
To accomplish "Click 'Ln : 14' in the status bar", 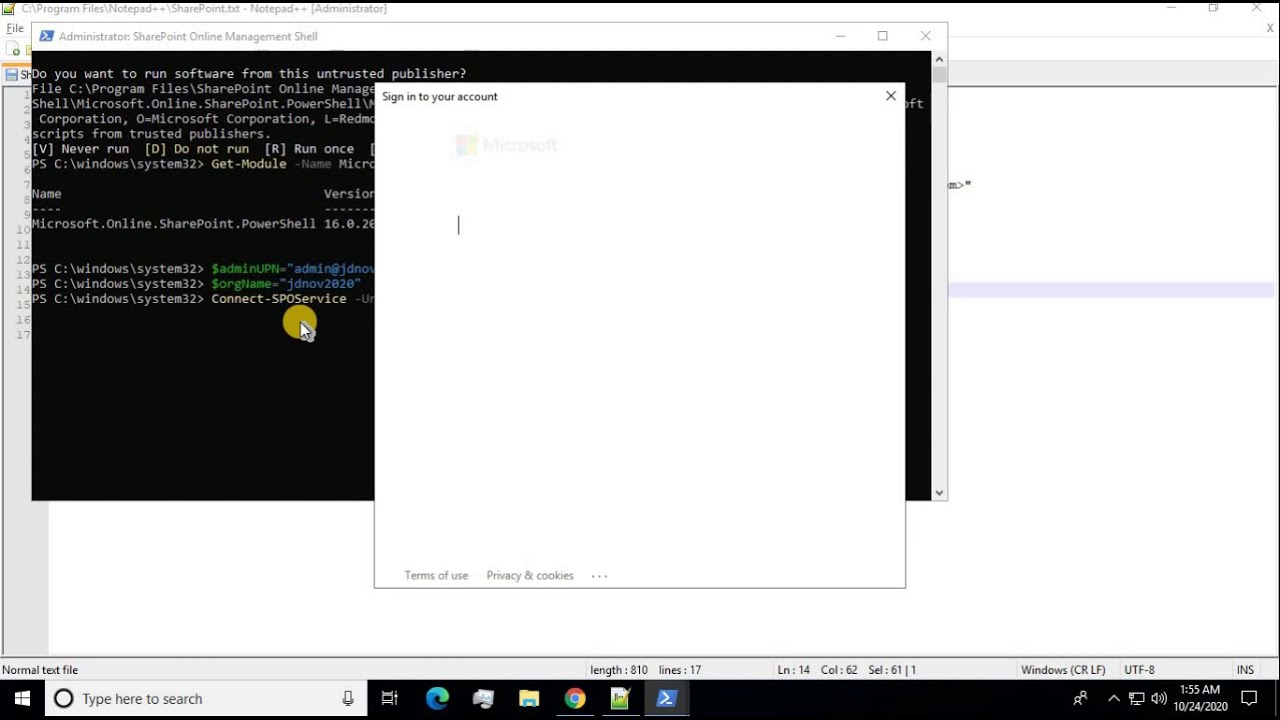I will tap(793, 670).
